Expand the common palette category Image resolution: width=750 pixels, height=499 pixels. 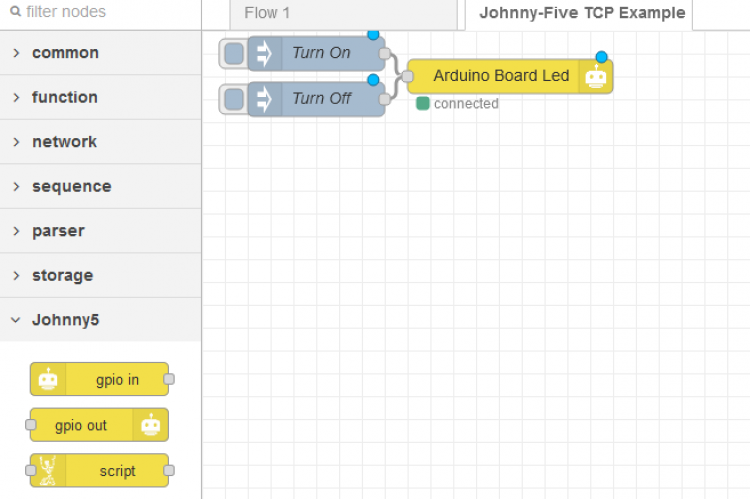point(100,53)
